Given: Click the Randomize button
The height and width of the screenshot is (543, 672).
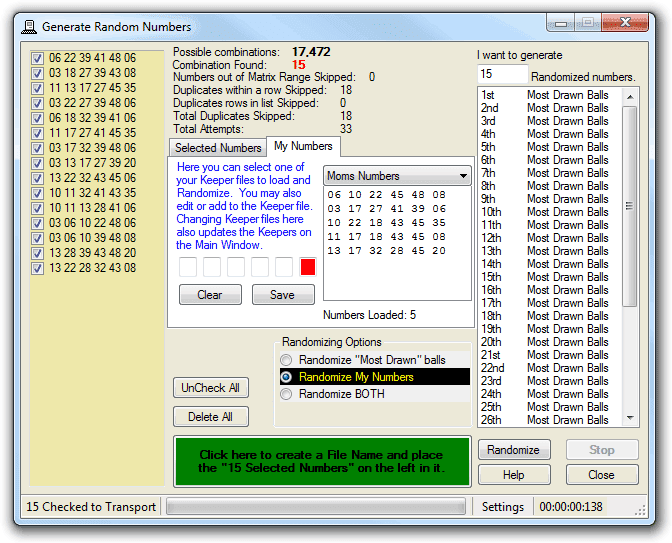Looking at the screenshot, I should [514, 450].
